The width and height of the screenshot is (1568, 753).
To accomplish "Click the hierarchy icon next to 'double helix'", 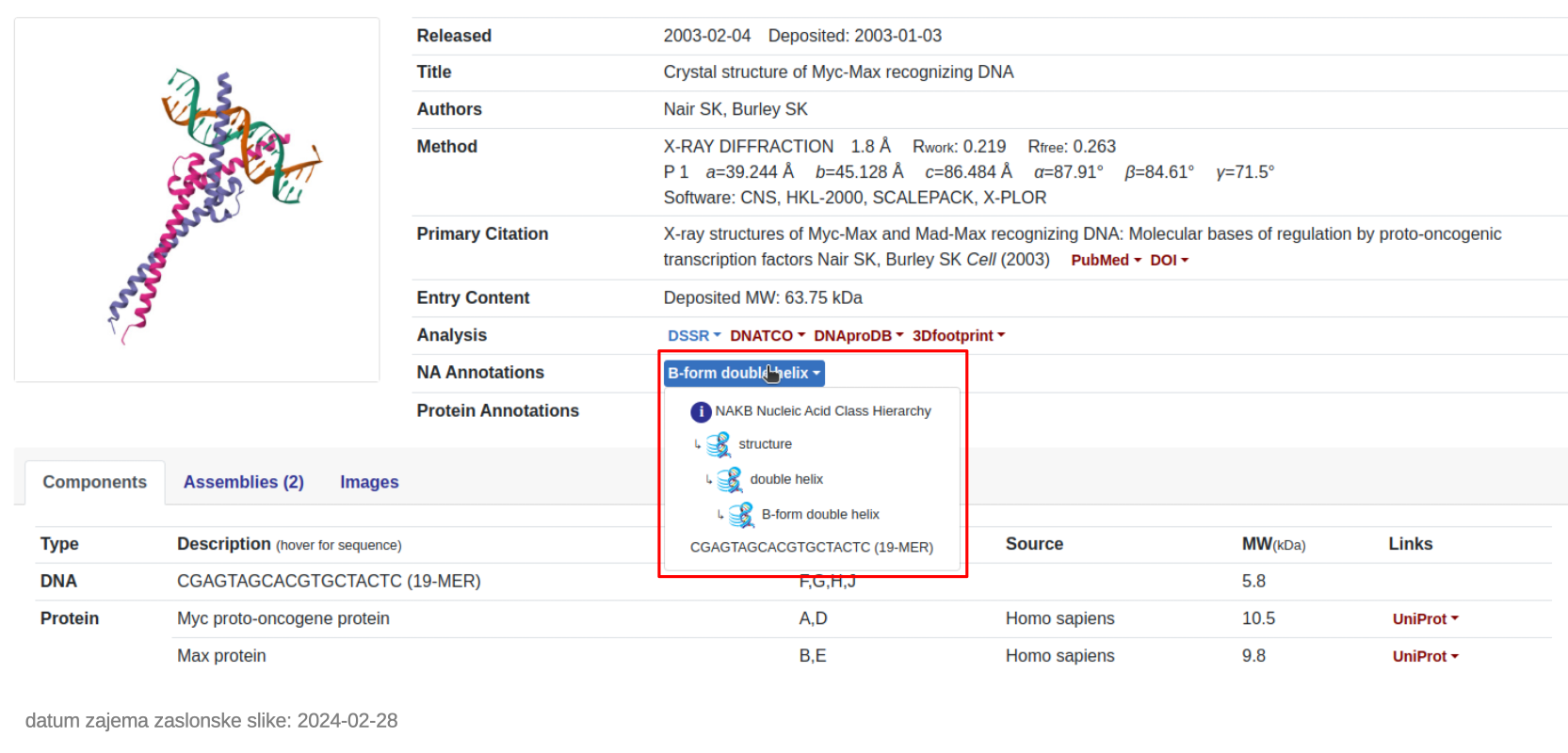I will (x=730, y=479).
